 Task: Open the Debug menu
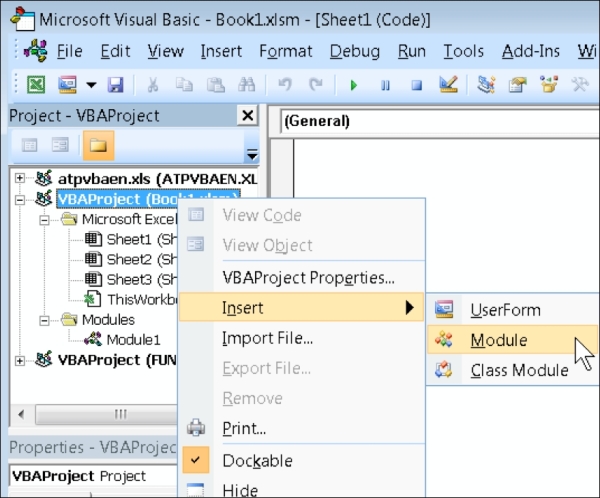[x=355, y=51]
